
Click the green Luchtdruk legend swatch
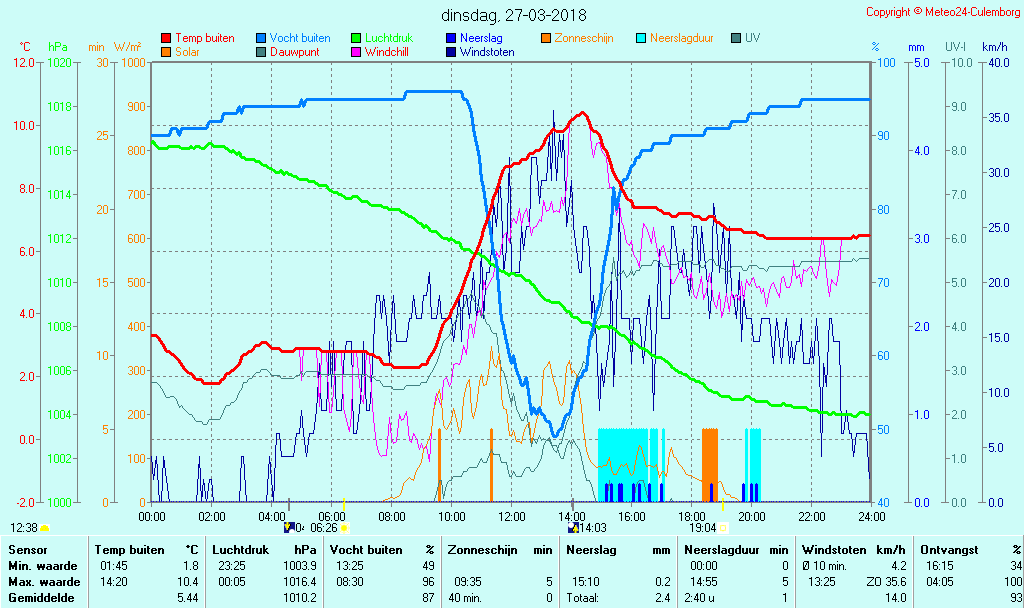(x=356, y=38)
